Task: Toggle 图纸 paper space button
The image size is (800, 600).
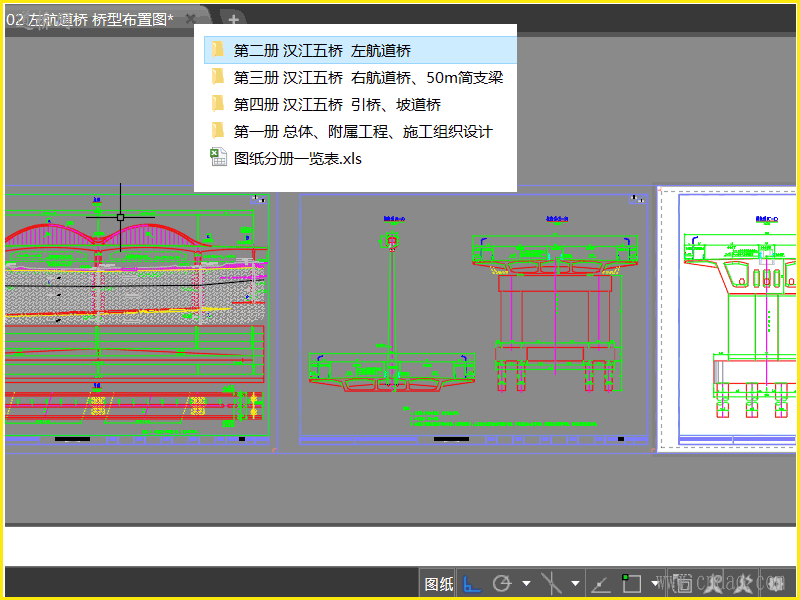Action: pyautogui.click(x=438, y=583)
